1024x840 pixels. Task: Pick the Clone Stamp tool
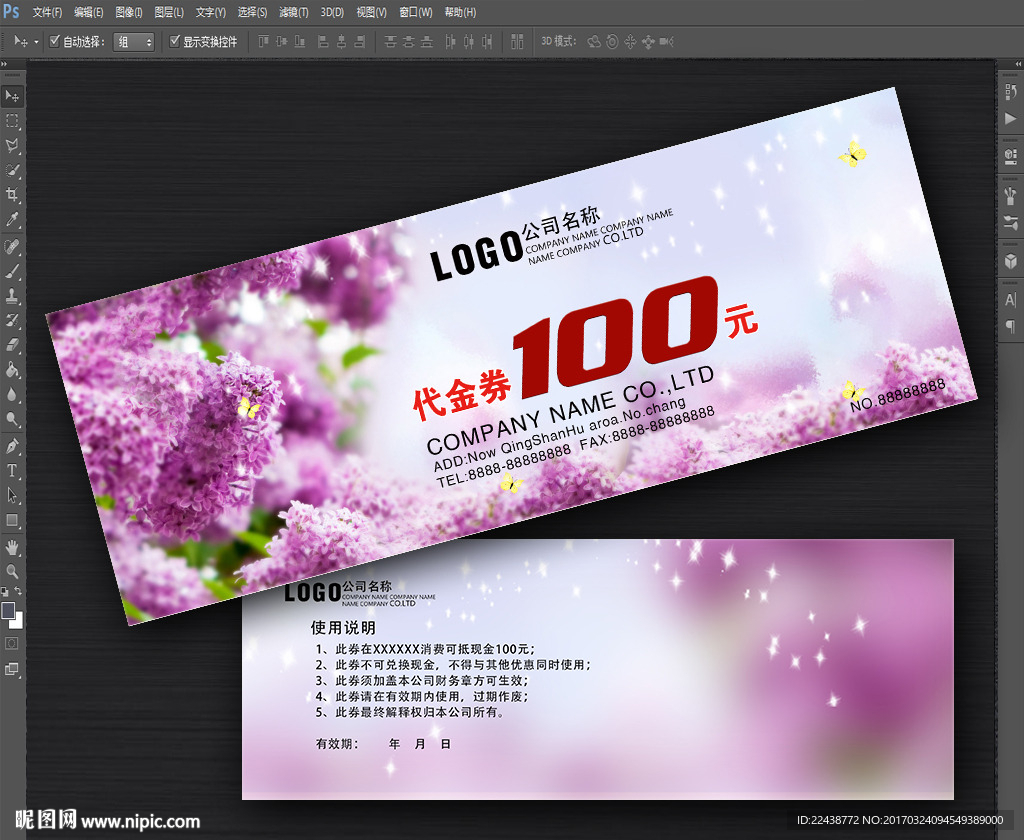click(x=13, y=296)
